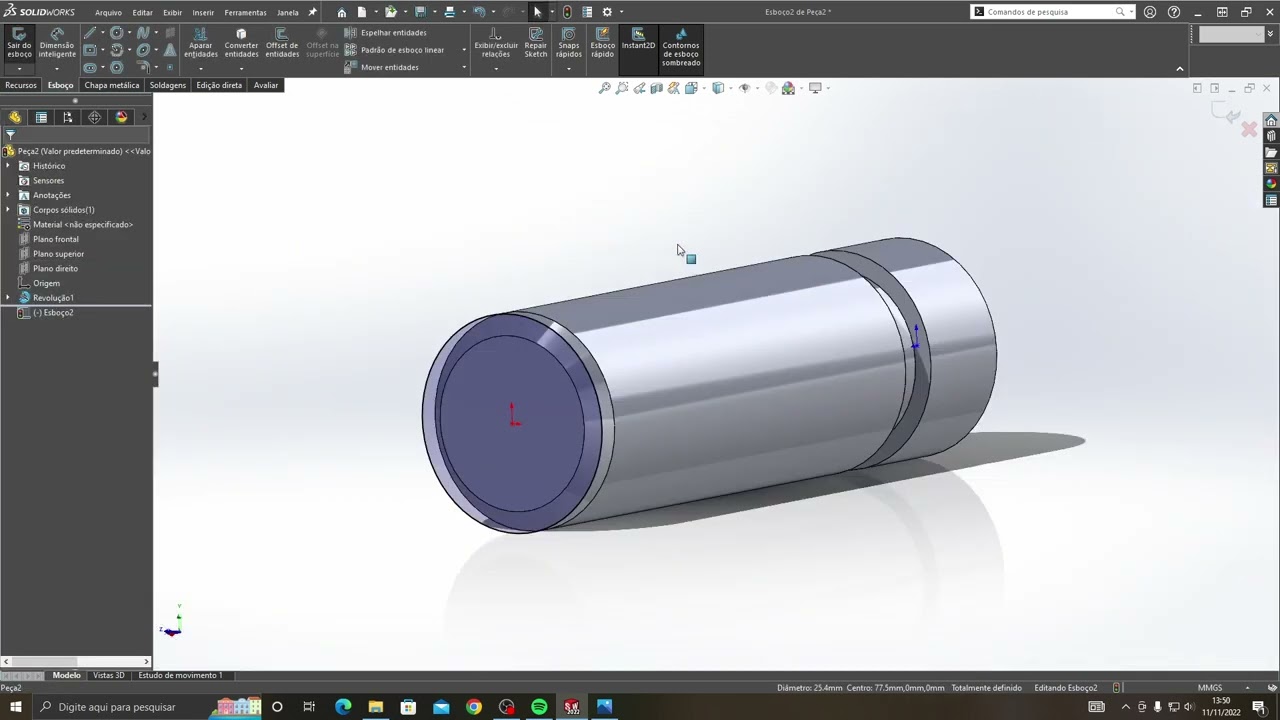Viewport: 1280px width, 720px height.
Task: Select the Straight Slot sketch tool
Action: (90, 68)
